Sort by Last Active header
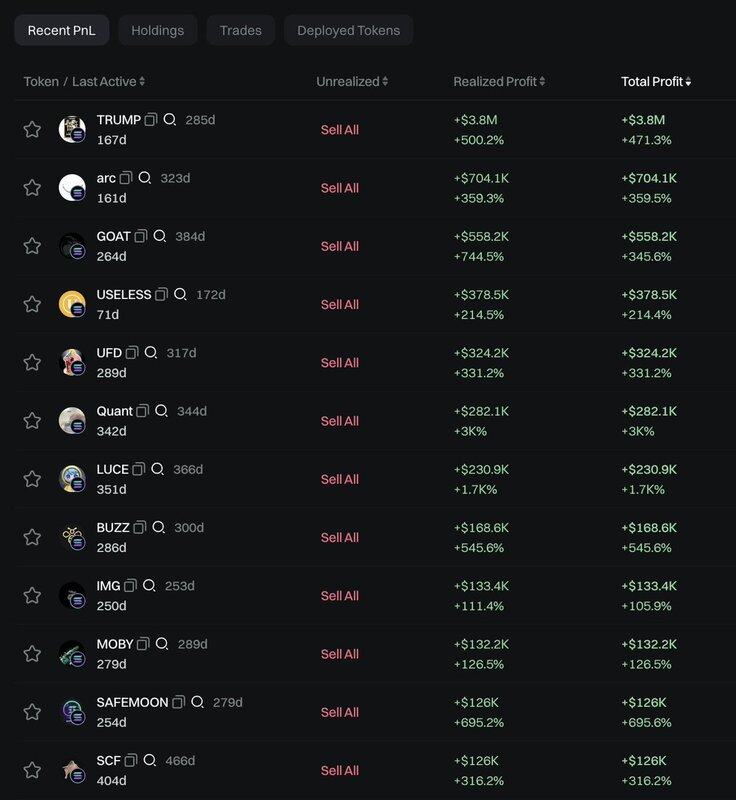The width and height of the screenshot is (736, 800). (x=108, y=81)
